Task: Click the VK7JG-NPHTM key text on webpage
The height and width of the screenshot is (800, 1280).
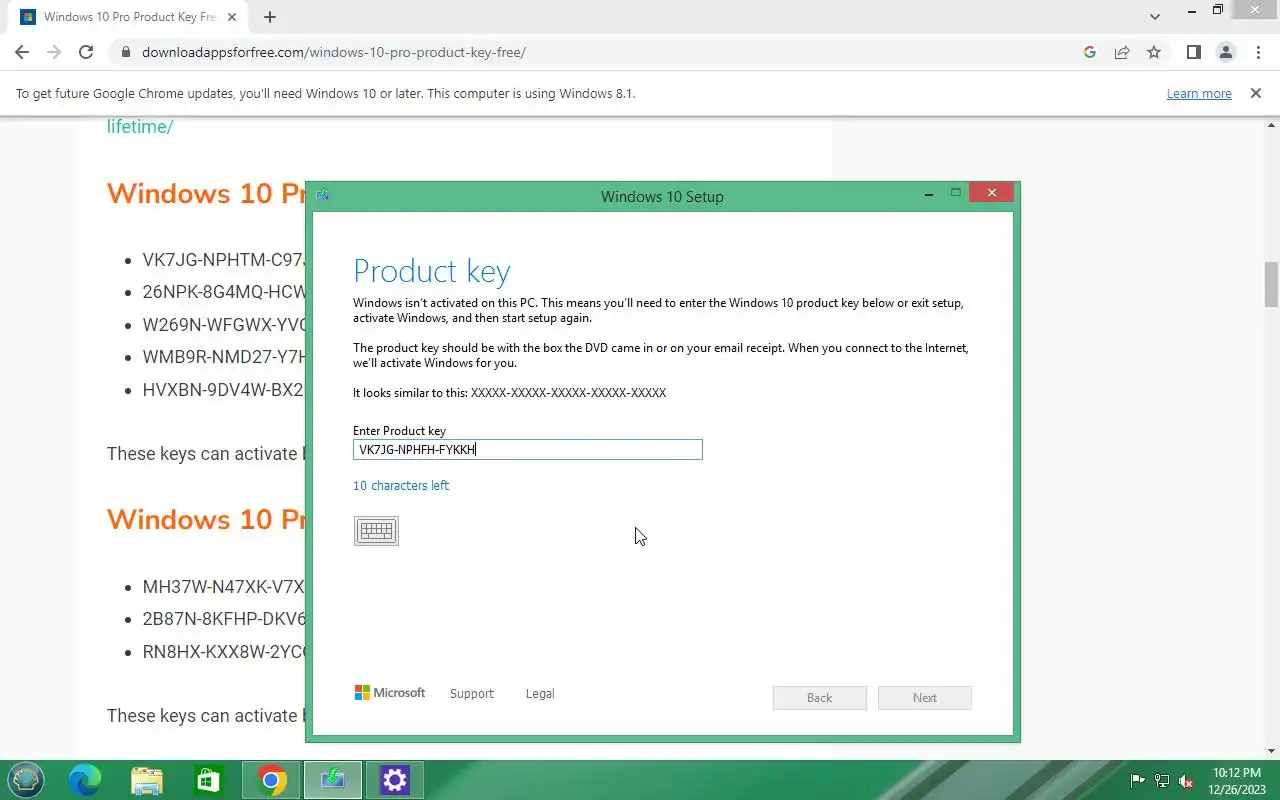Action: [x=224, y=260]
